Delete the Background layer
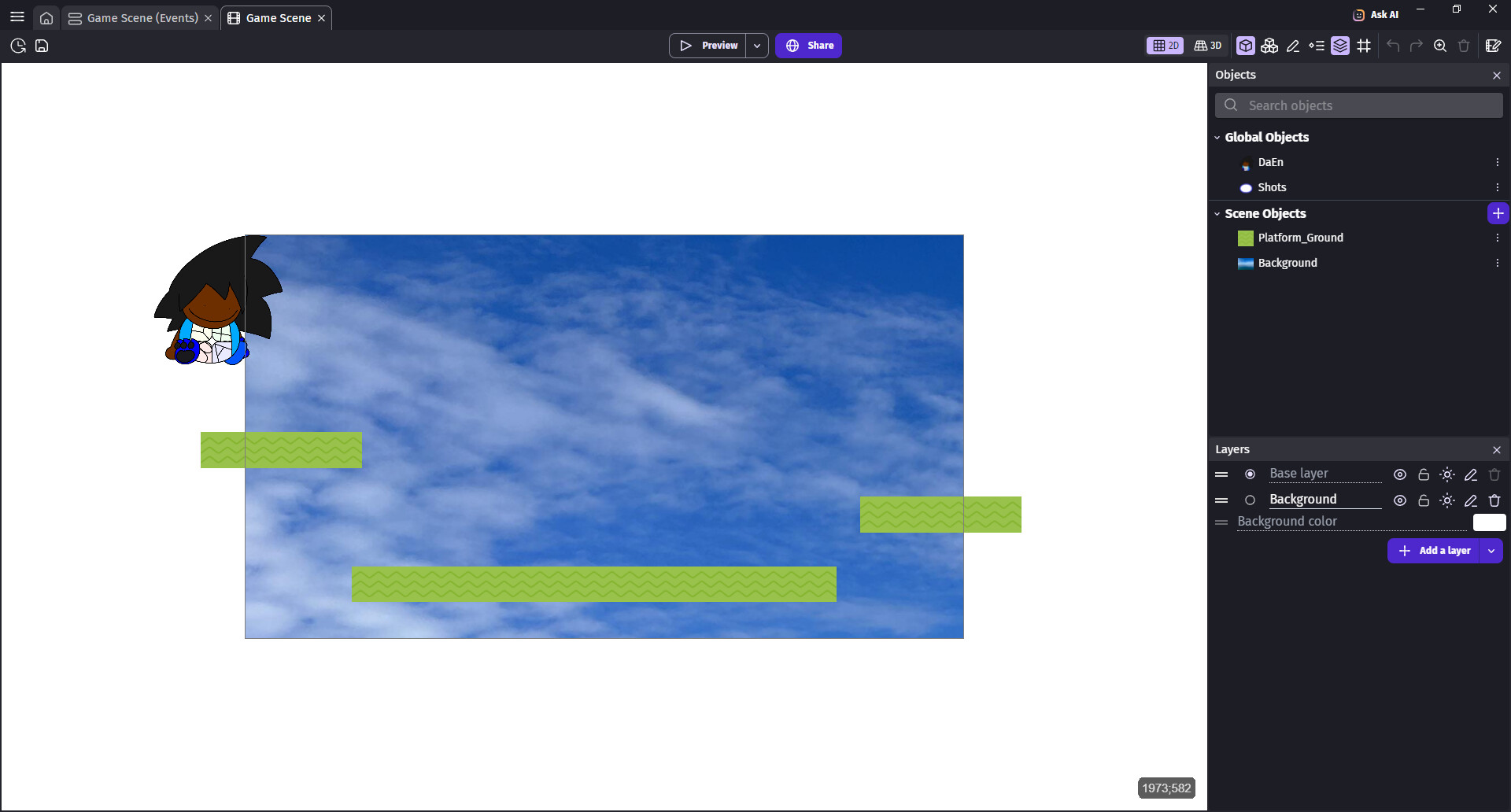The image size is (1511, 812). pos(1494,500)
